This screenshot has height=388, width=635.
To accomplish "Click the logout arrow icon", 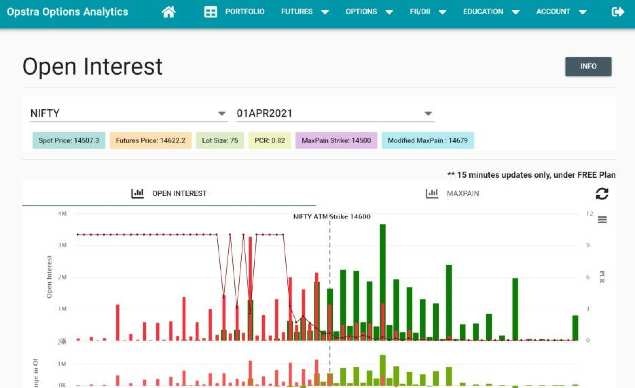I will [618, 12].
